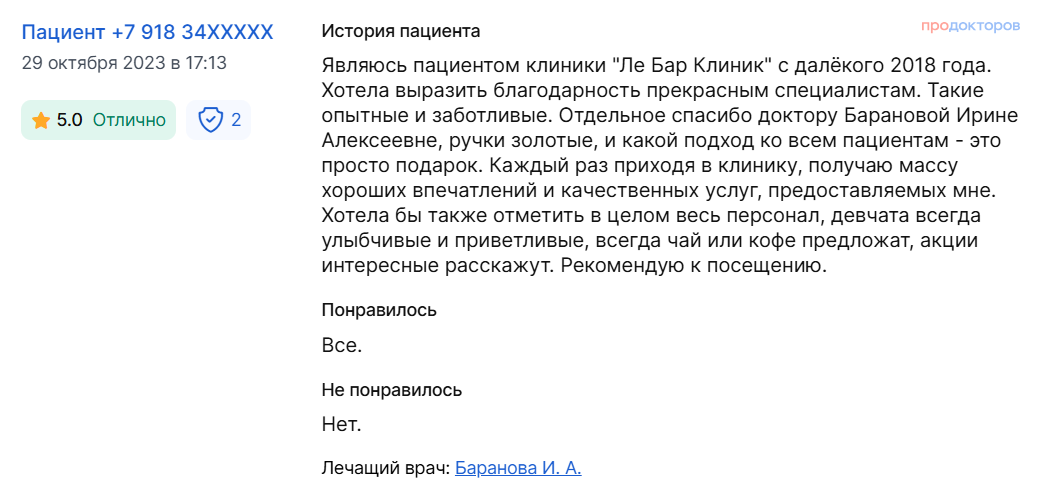This screenshot has width=1041, height=493.
Task: Click the blue shield checkmark icon
Action: point(210,121)
